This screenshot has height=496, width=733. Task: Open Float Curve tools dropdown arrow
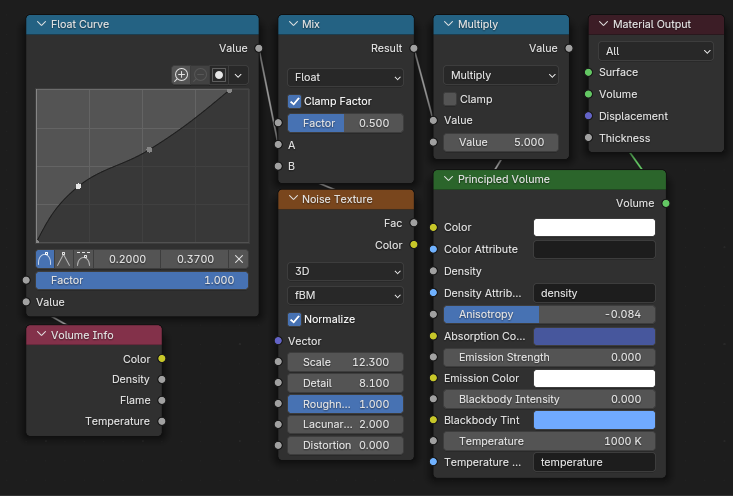click(238, 75)
